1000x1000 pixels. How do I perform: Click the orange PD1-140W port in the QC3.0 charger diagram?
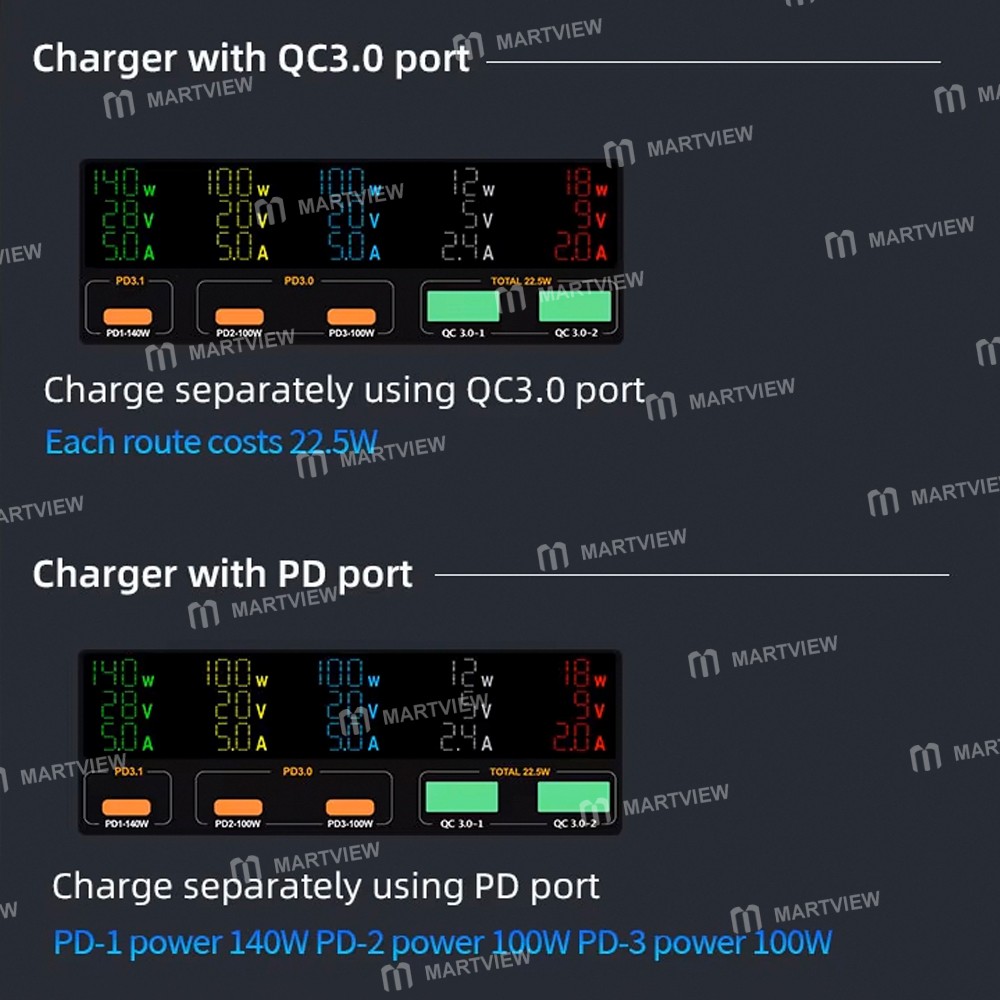[128, 316]
